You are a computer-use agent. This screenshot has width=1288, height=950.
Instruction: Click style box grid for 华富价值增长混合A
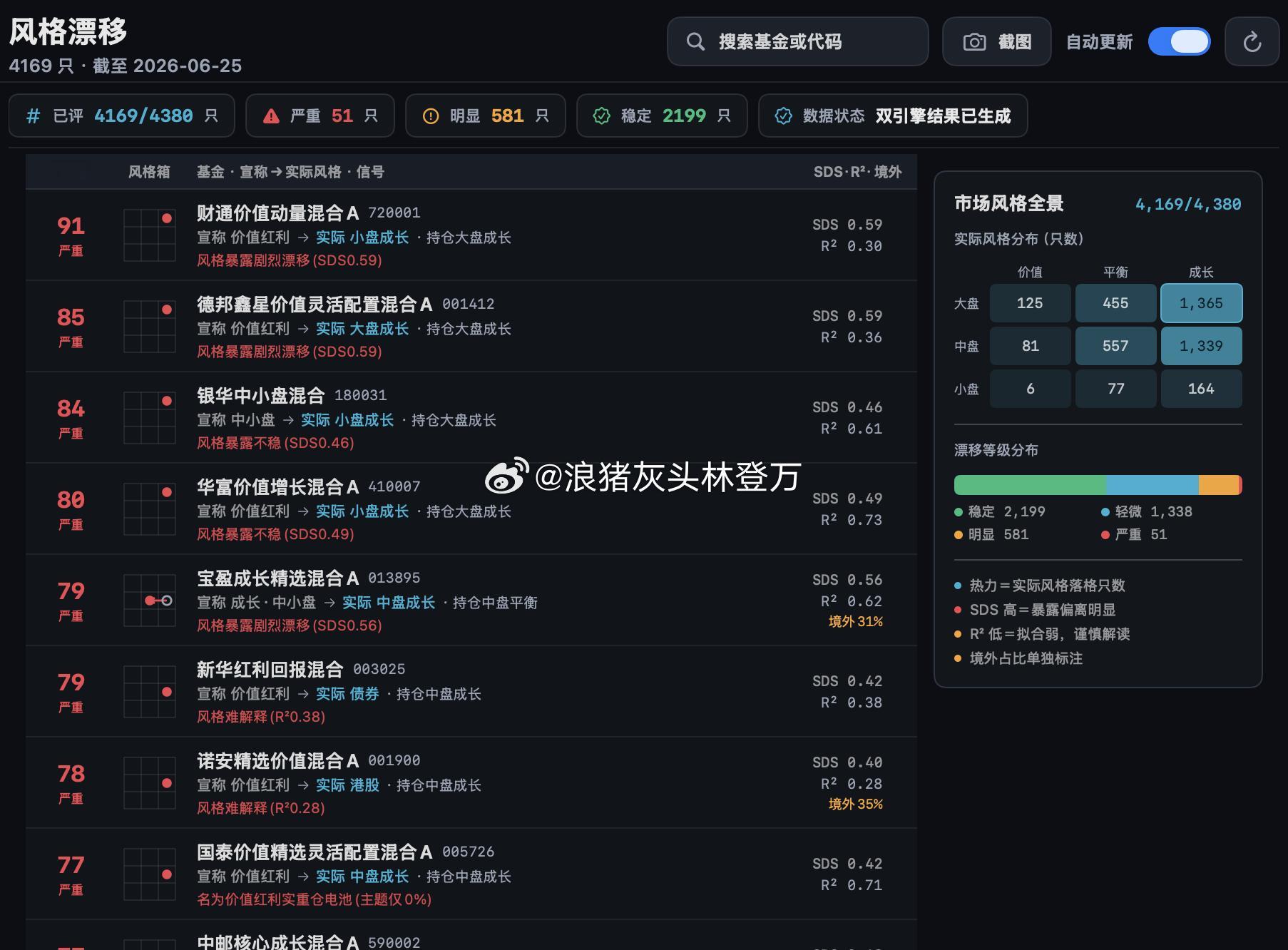tap(150, 509)
